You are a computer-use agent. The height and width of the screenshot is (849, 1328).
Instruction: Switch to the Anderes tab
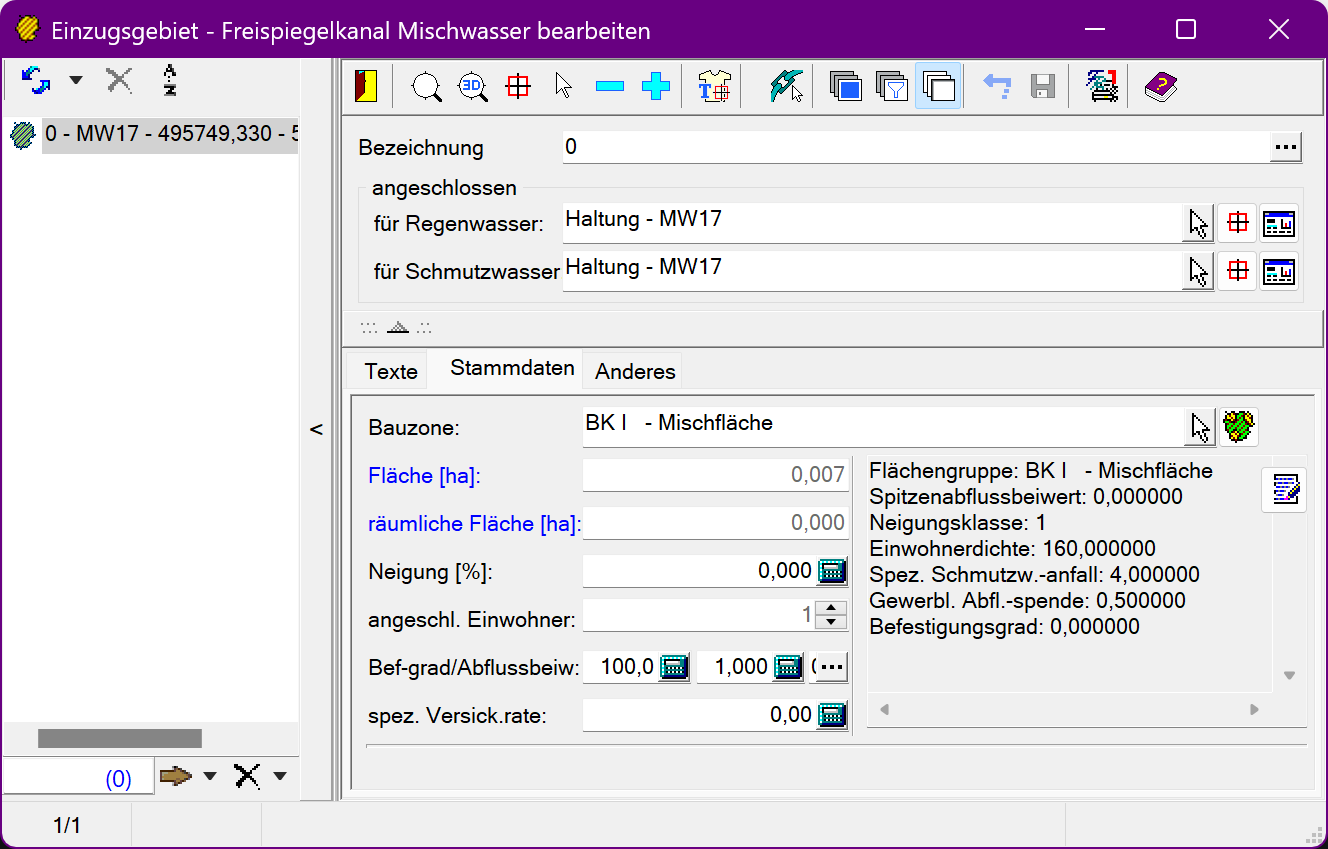click(635, 371)
